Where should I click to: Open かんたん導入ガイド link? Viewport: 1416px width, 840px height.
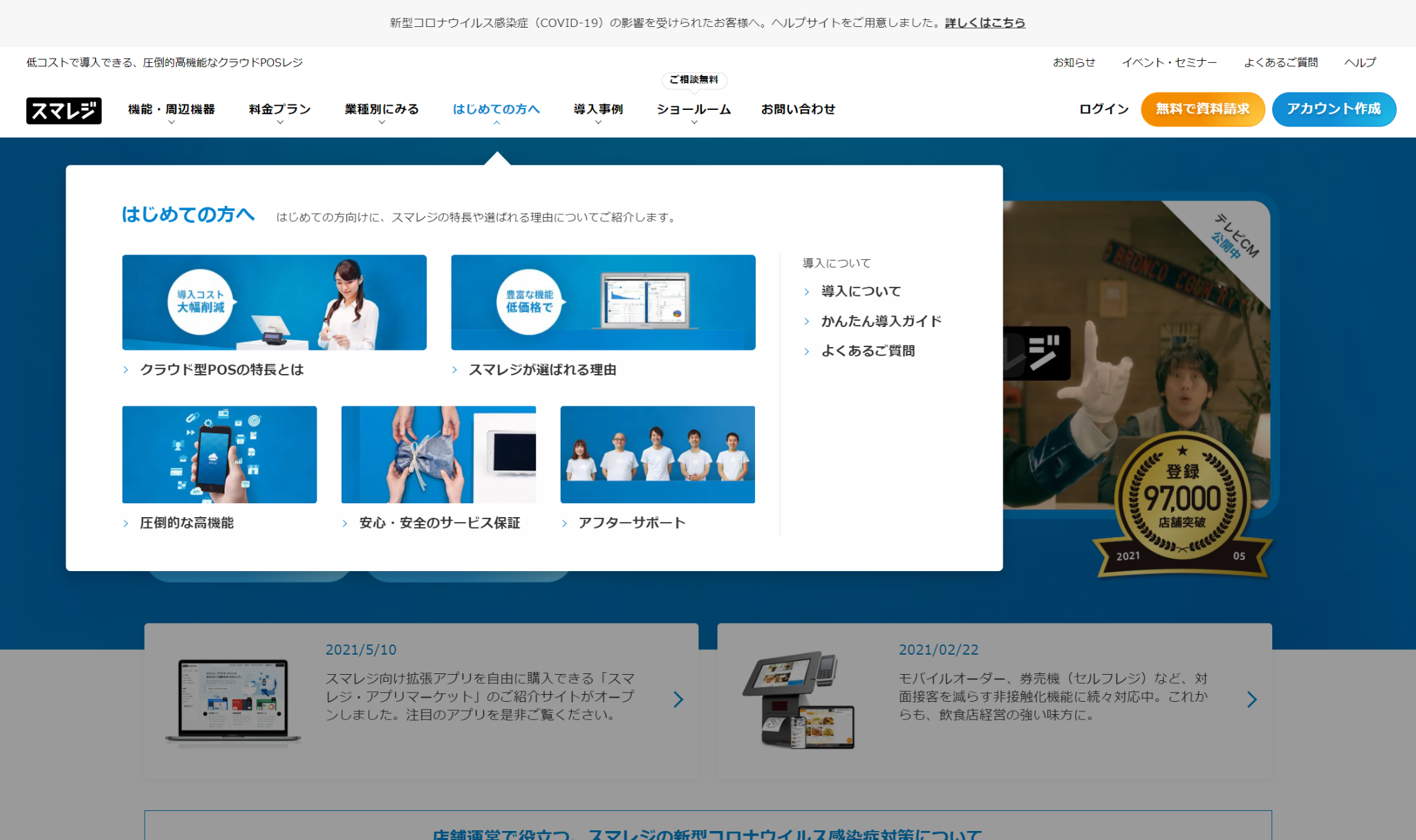click(x=882, y=321)
